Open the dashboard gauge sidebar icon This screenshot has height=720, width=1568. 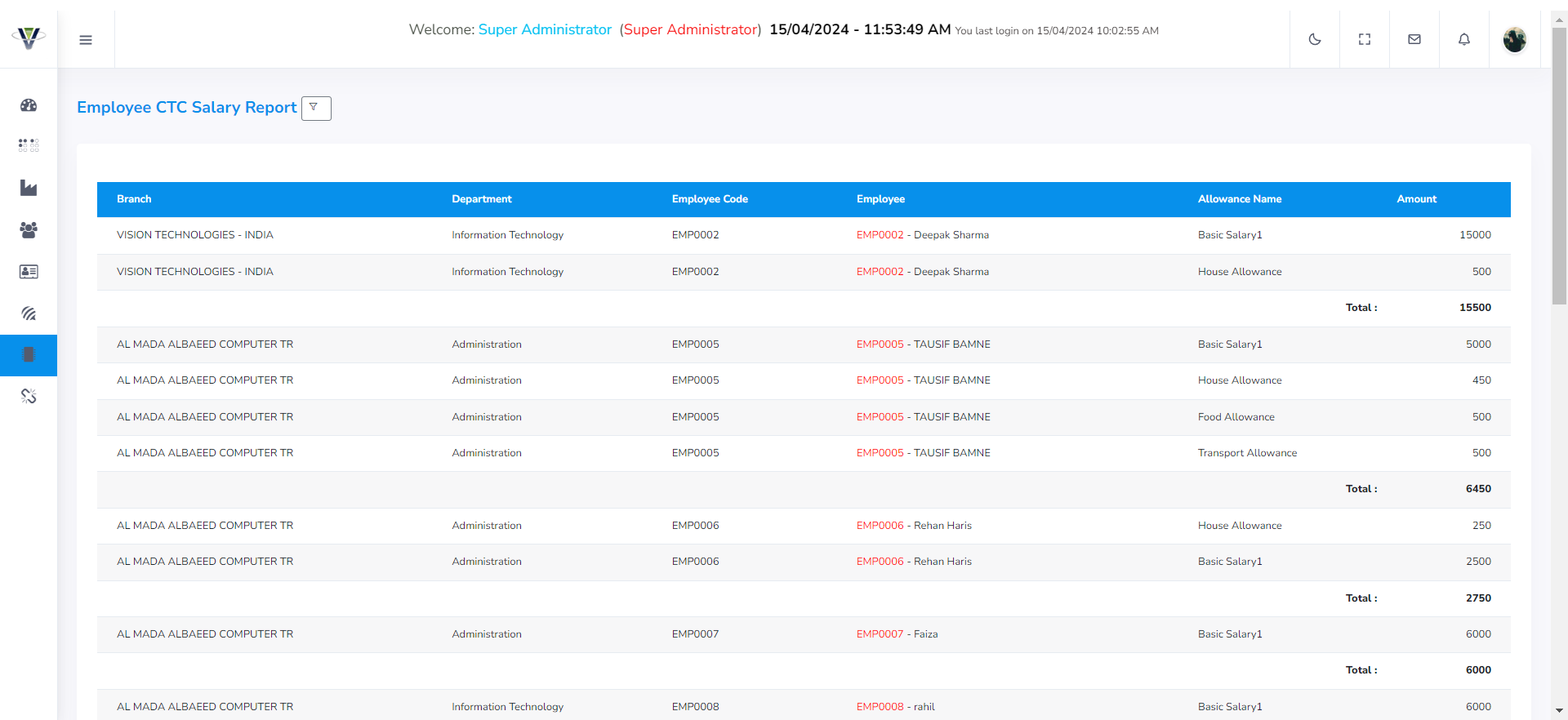click(29, 105)
